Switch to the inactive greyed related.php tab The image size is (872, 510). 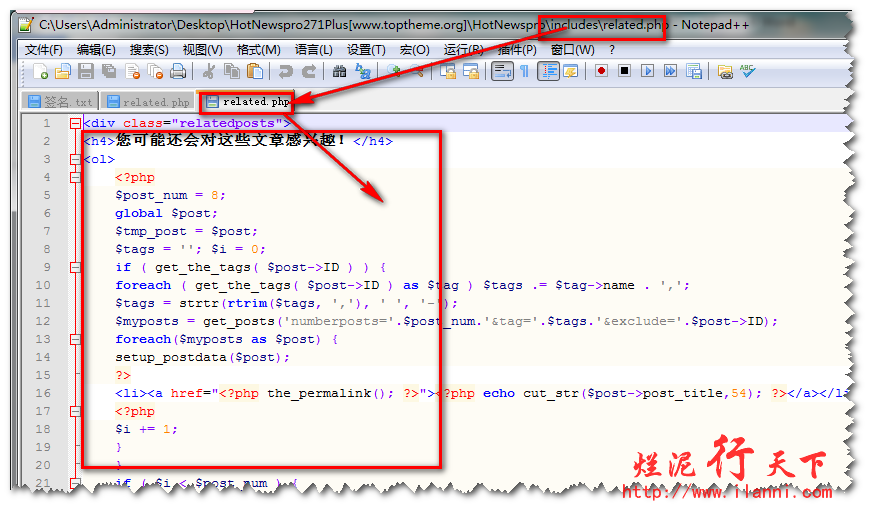coord(148,102)
